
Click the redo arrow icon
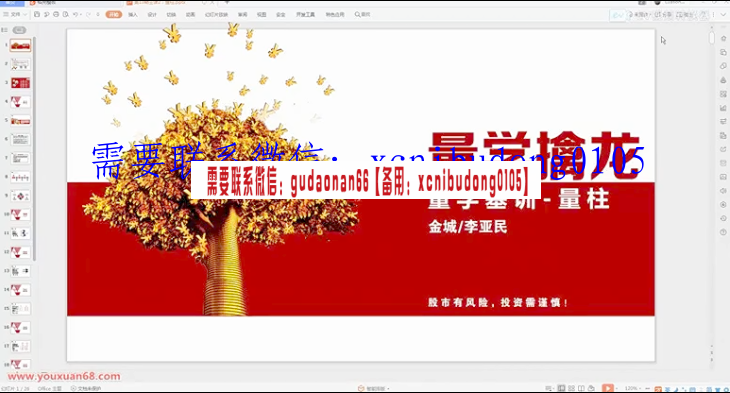88,14
